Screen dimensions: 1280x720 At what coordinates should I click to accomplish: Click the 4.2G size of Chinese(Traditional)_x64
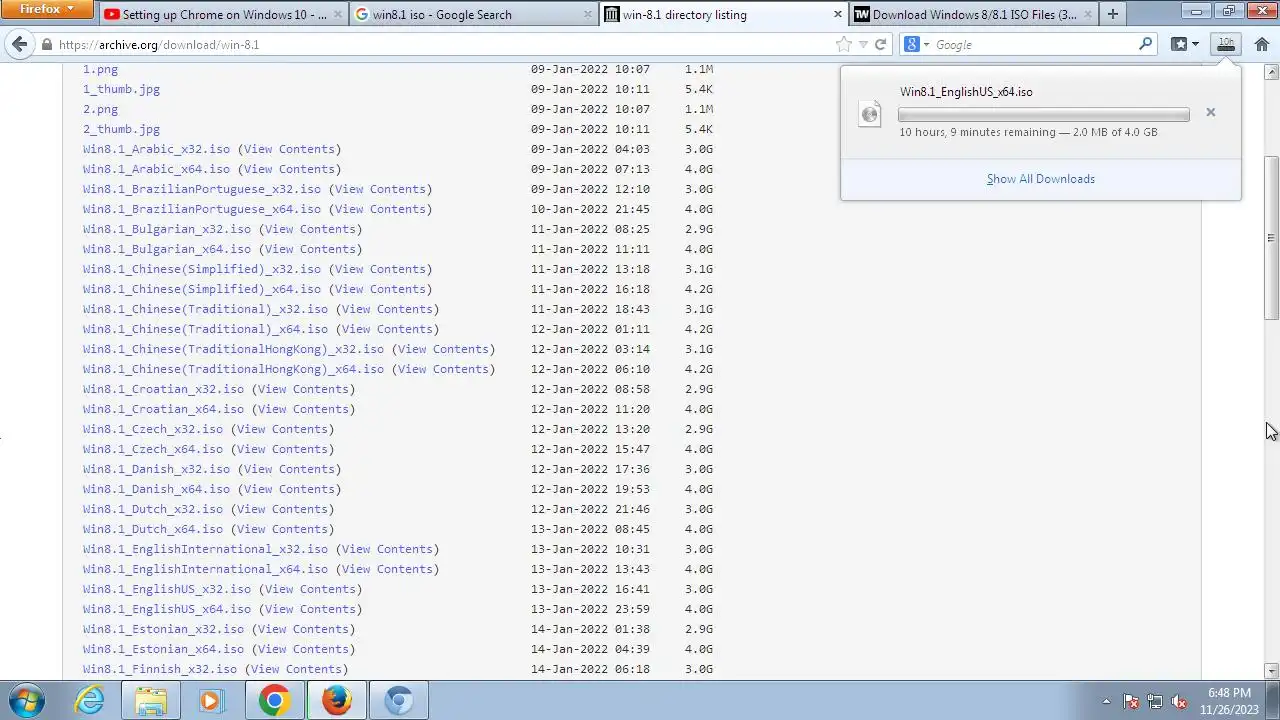[699, 329]
